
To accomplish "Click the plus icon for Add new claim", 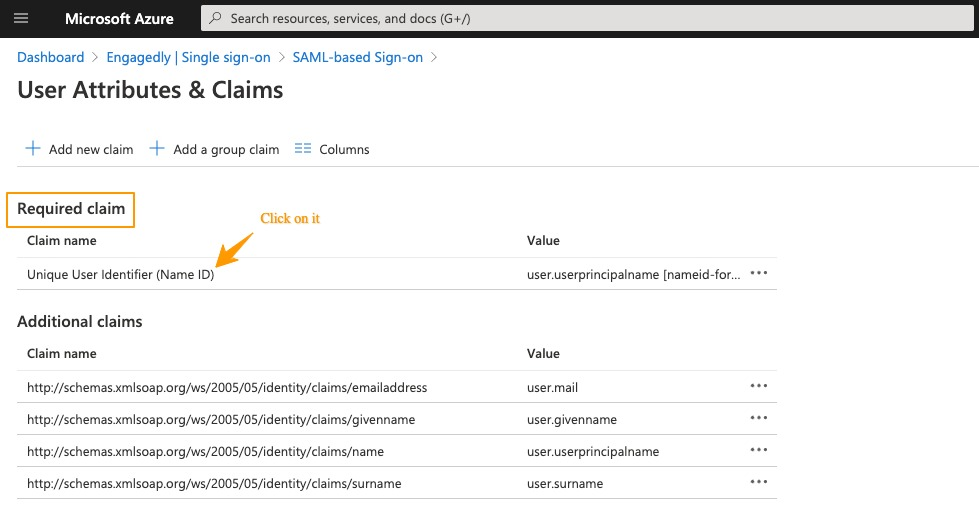I will point(32,149).
